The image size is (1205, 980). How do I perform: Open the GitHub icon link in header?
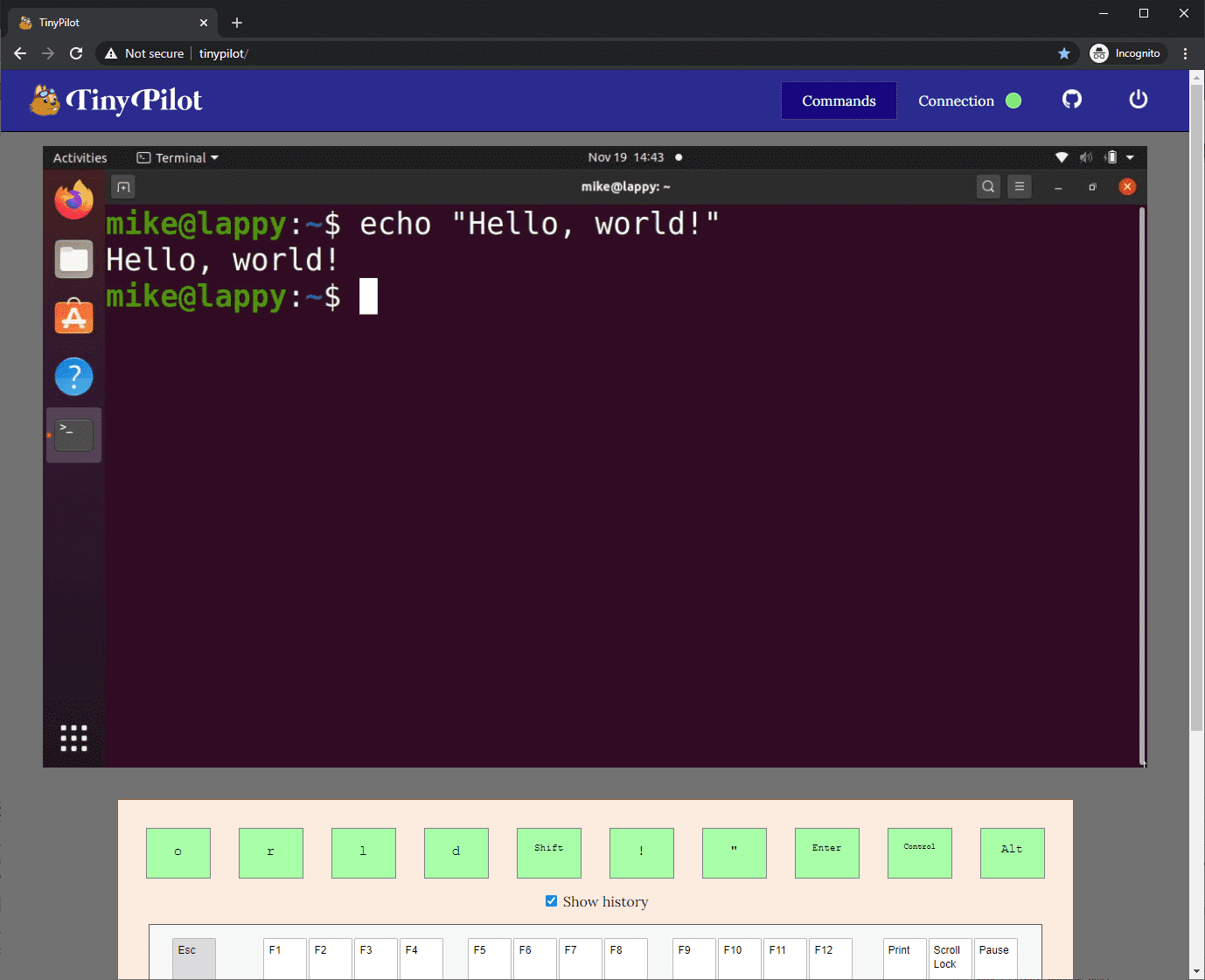(1072, 100)
